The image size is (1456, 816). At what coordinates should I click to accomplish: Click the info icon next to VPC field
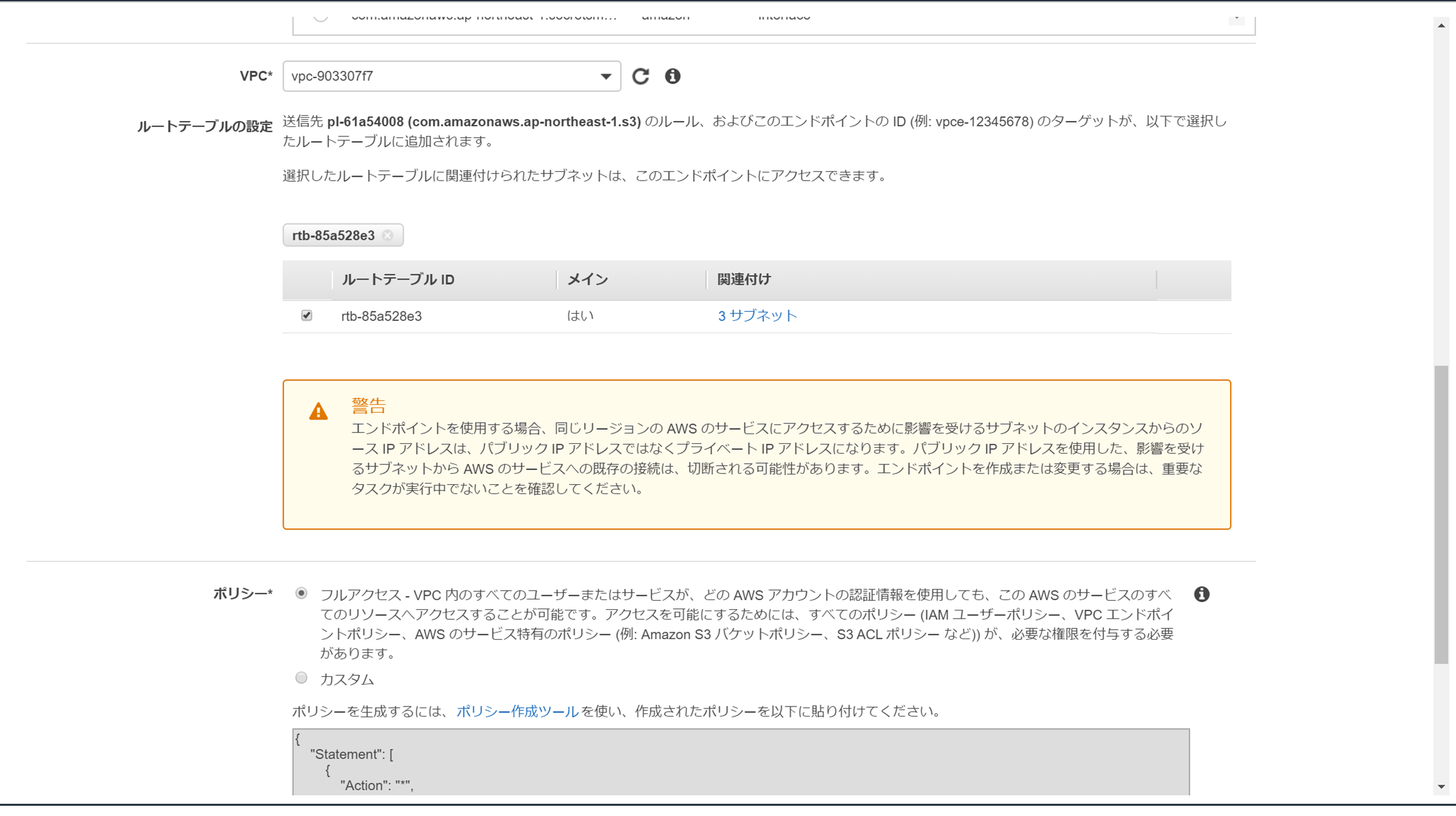tap(672, 76)
